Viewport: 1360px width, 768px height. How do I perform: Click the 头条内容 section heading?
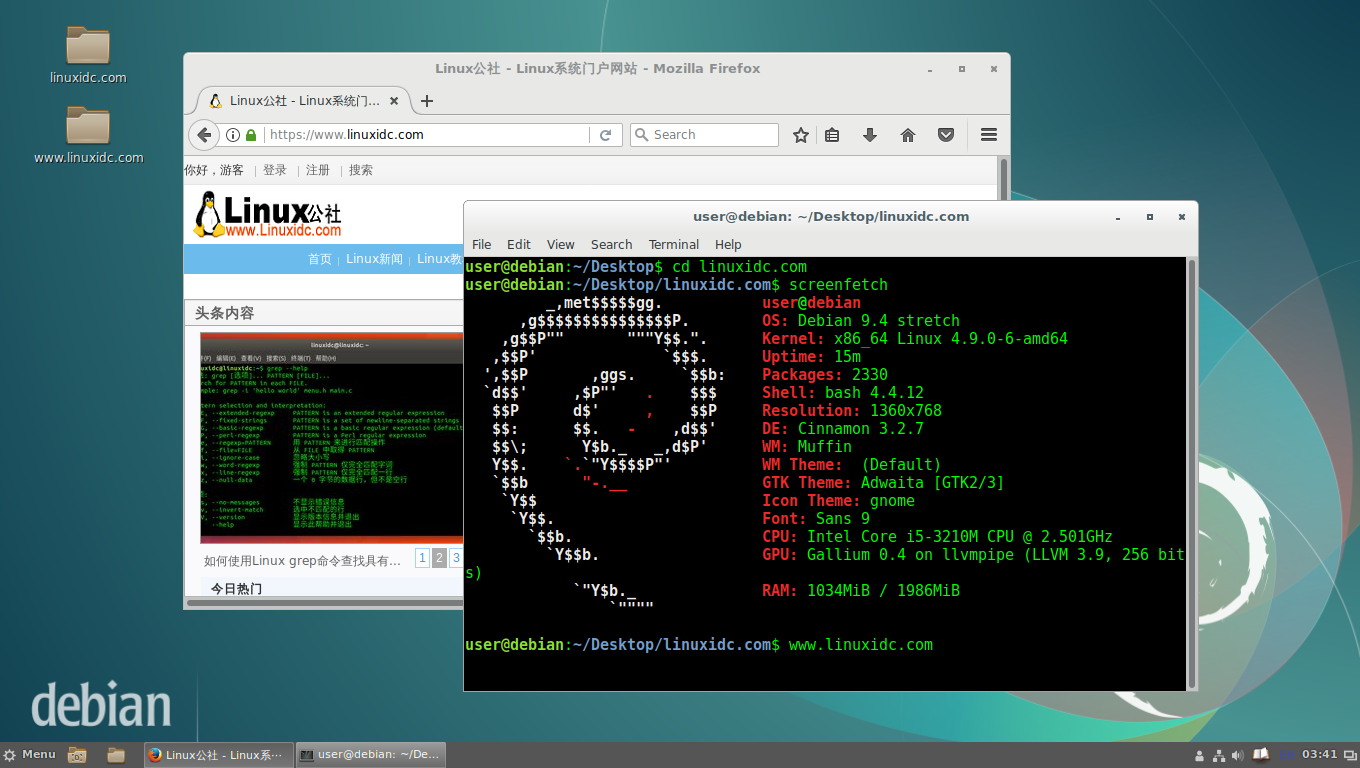click(x=225, y=313)
